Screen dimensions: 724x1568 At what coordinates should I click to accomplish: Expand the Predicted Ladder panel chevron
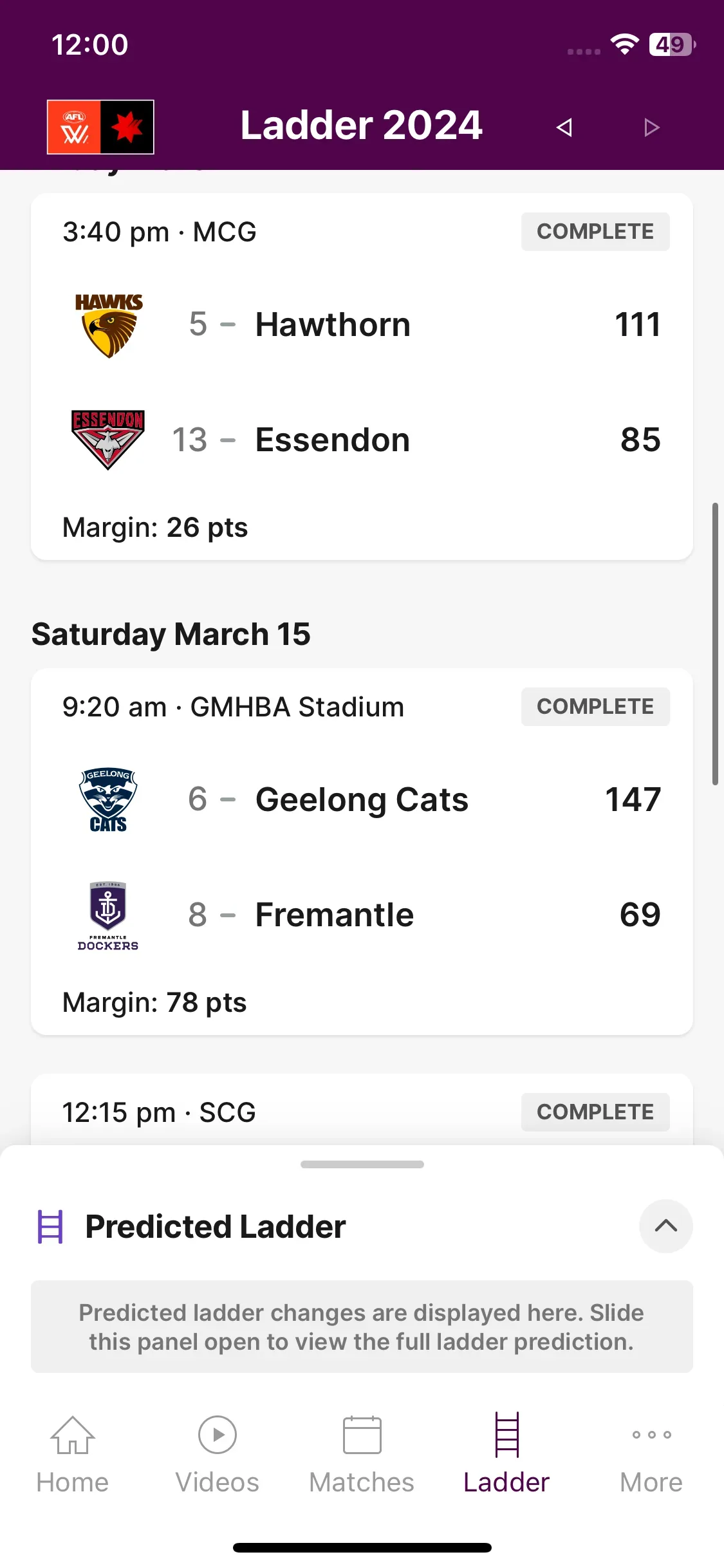665,1226
